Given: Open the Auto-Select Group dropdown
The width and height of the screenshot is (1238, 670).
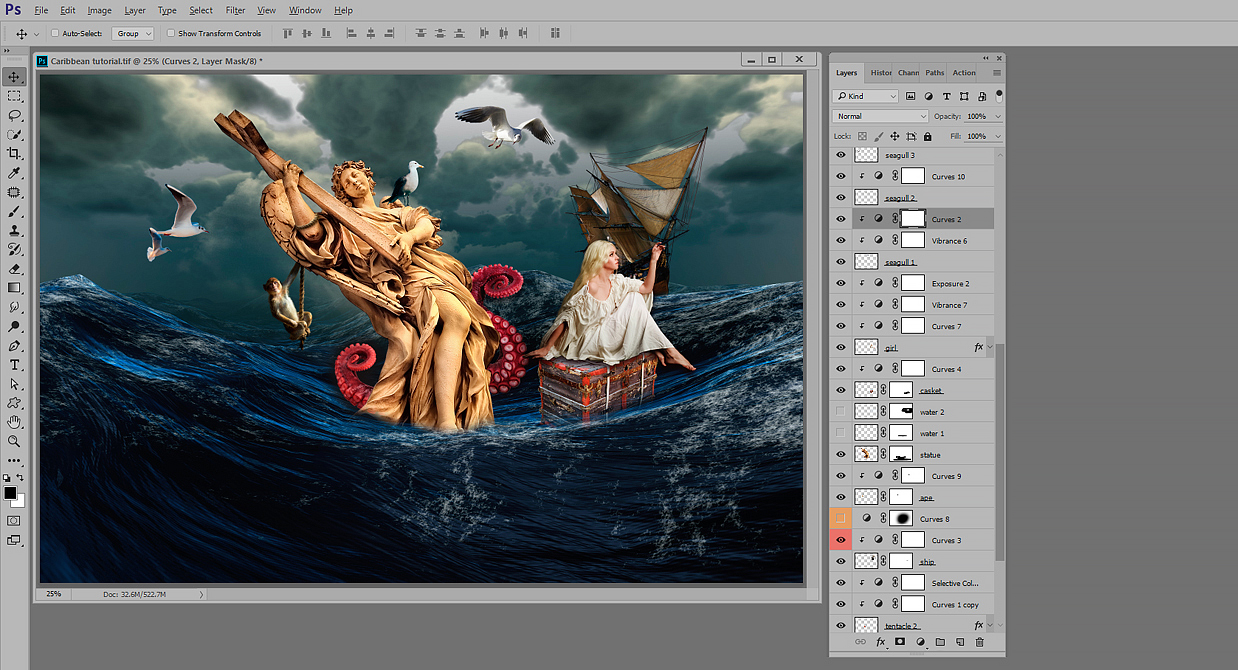Looking at the screenshot, I should (x=132, y=33).
